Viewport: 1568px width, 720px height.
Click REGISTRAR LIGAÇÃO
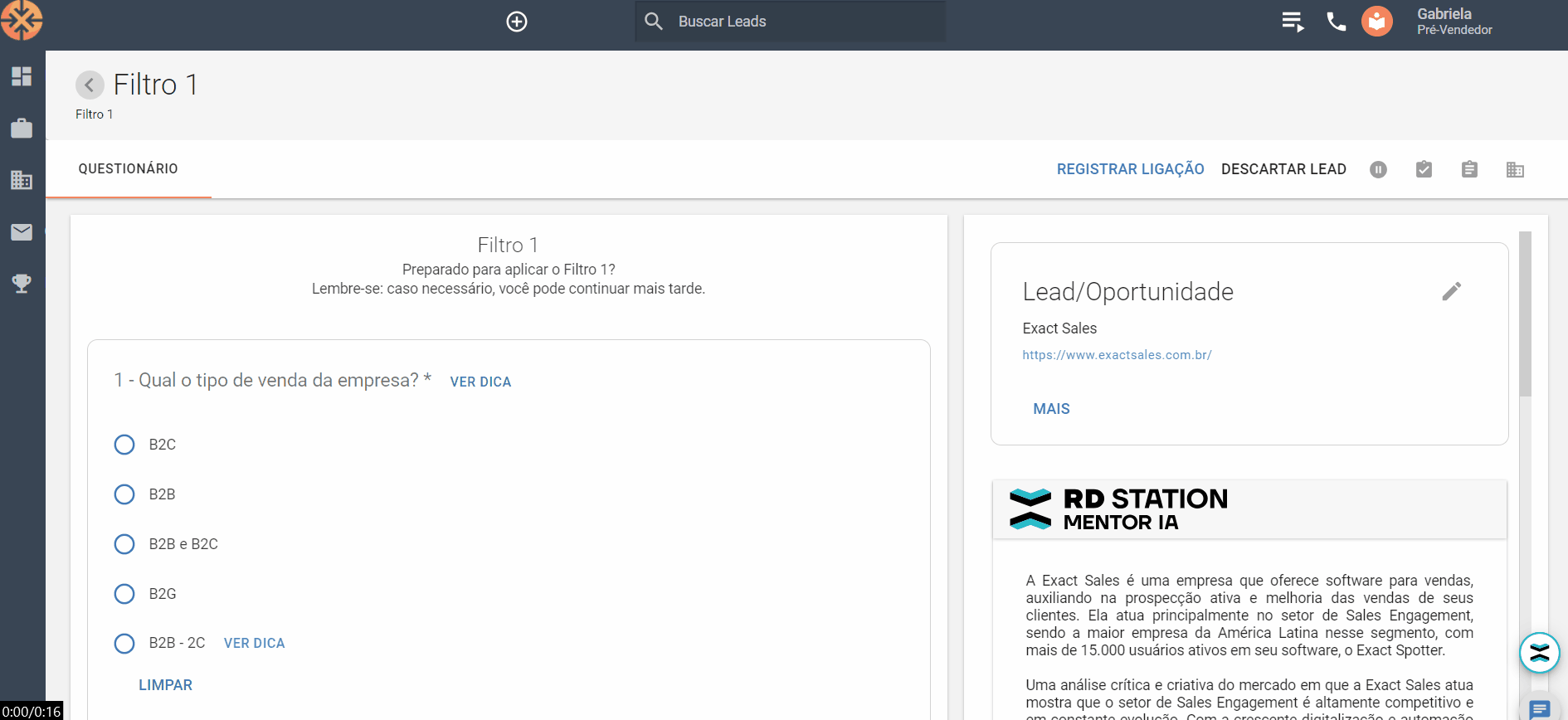pyautogui.click(x=1130, y=169)
